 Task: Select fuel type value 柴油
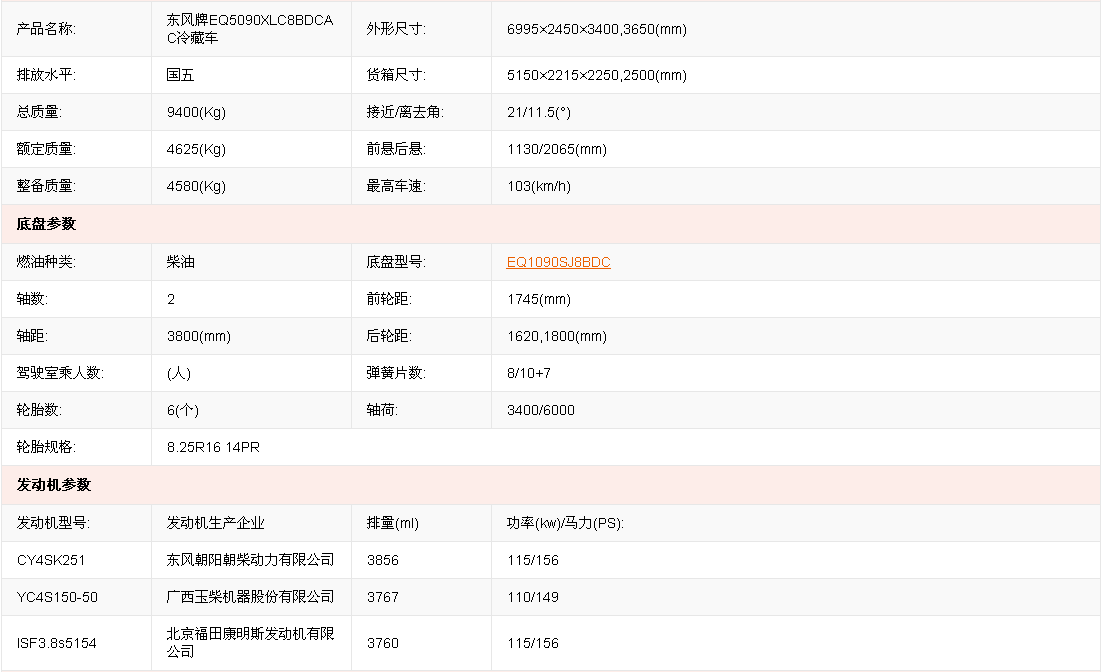click(181, 262)
